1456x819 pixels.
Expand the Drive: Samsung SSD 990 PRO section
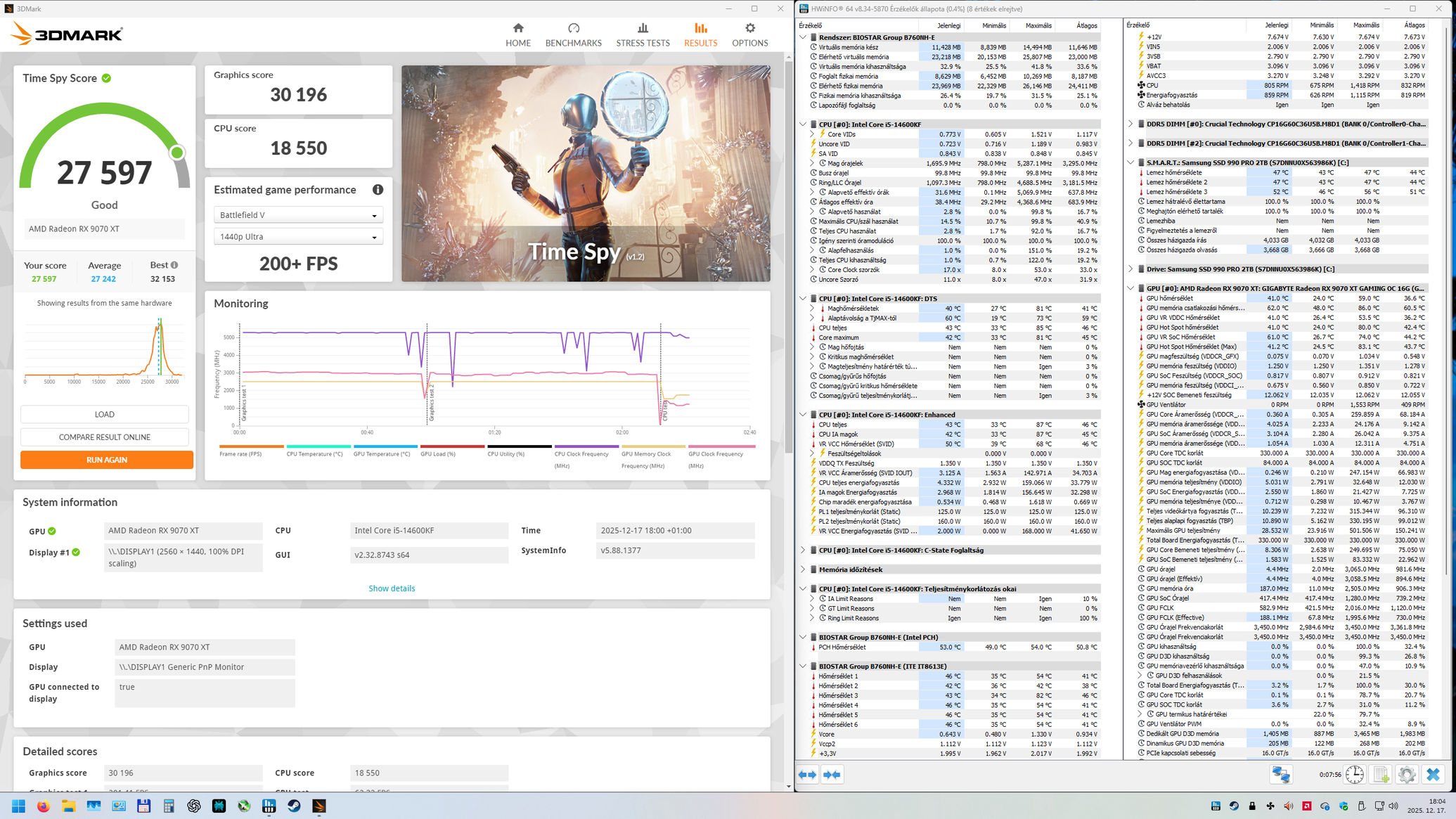(x=1130, y=269)
